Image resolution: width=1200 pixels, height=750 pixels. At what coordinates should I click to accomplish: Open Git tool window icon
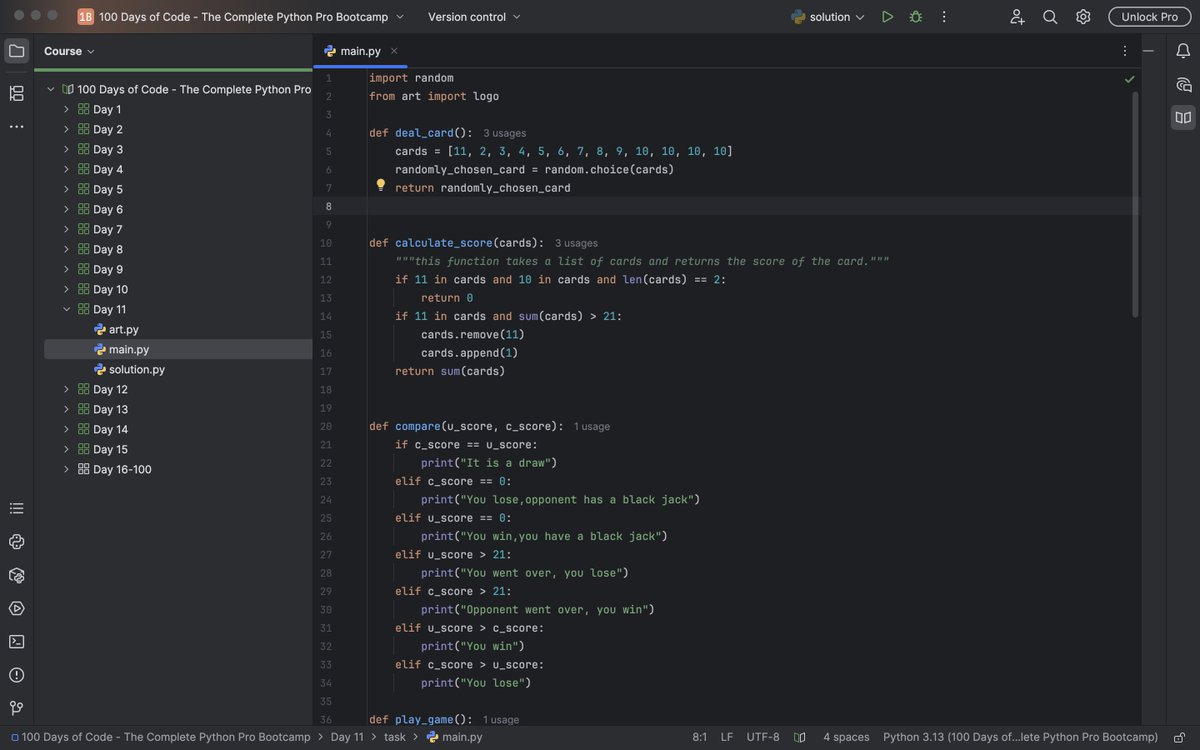[16, 708]
